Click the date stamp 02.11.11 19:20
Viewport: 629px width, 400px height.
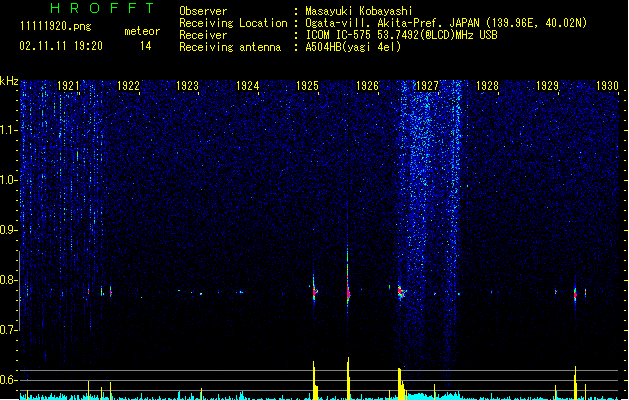61,46
